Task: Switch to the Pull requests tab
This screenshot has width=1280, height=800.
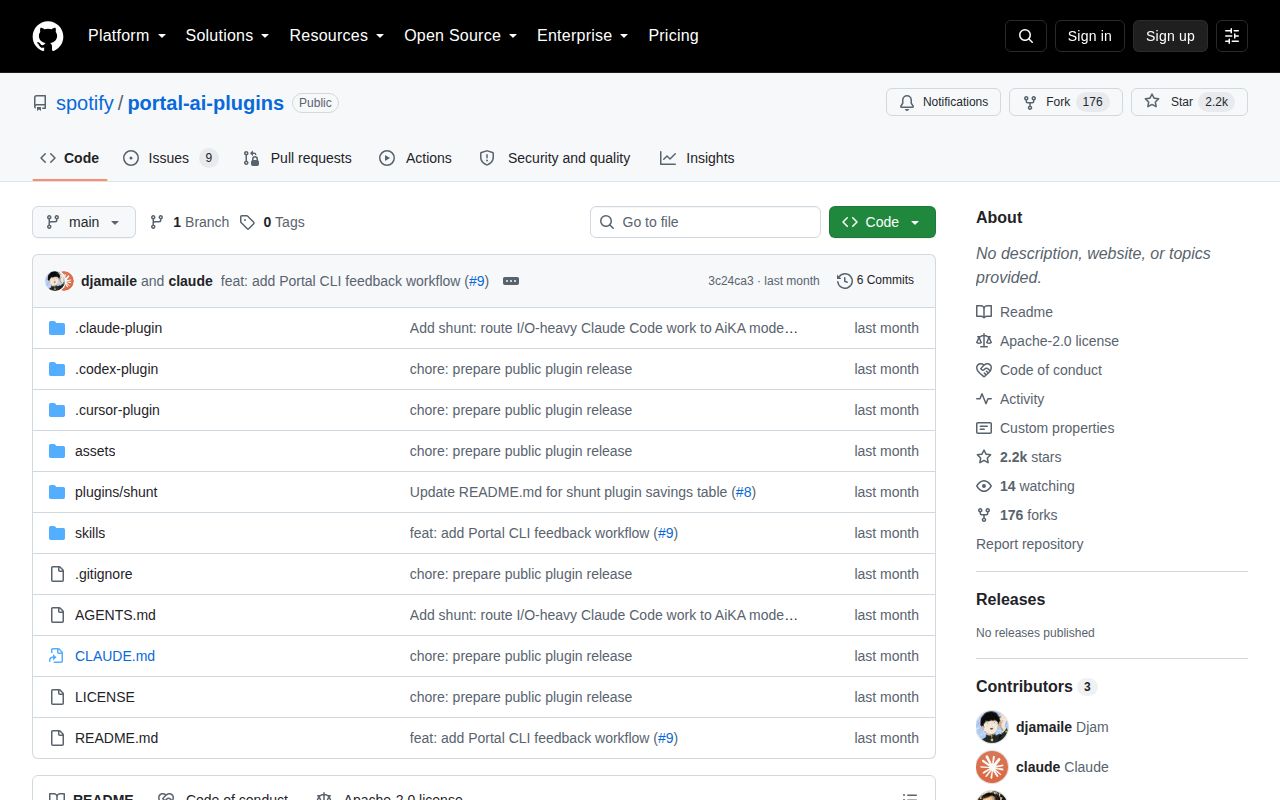Action: pos(297,158)
